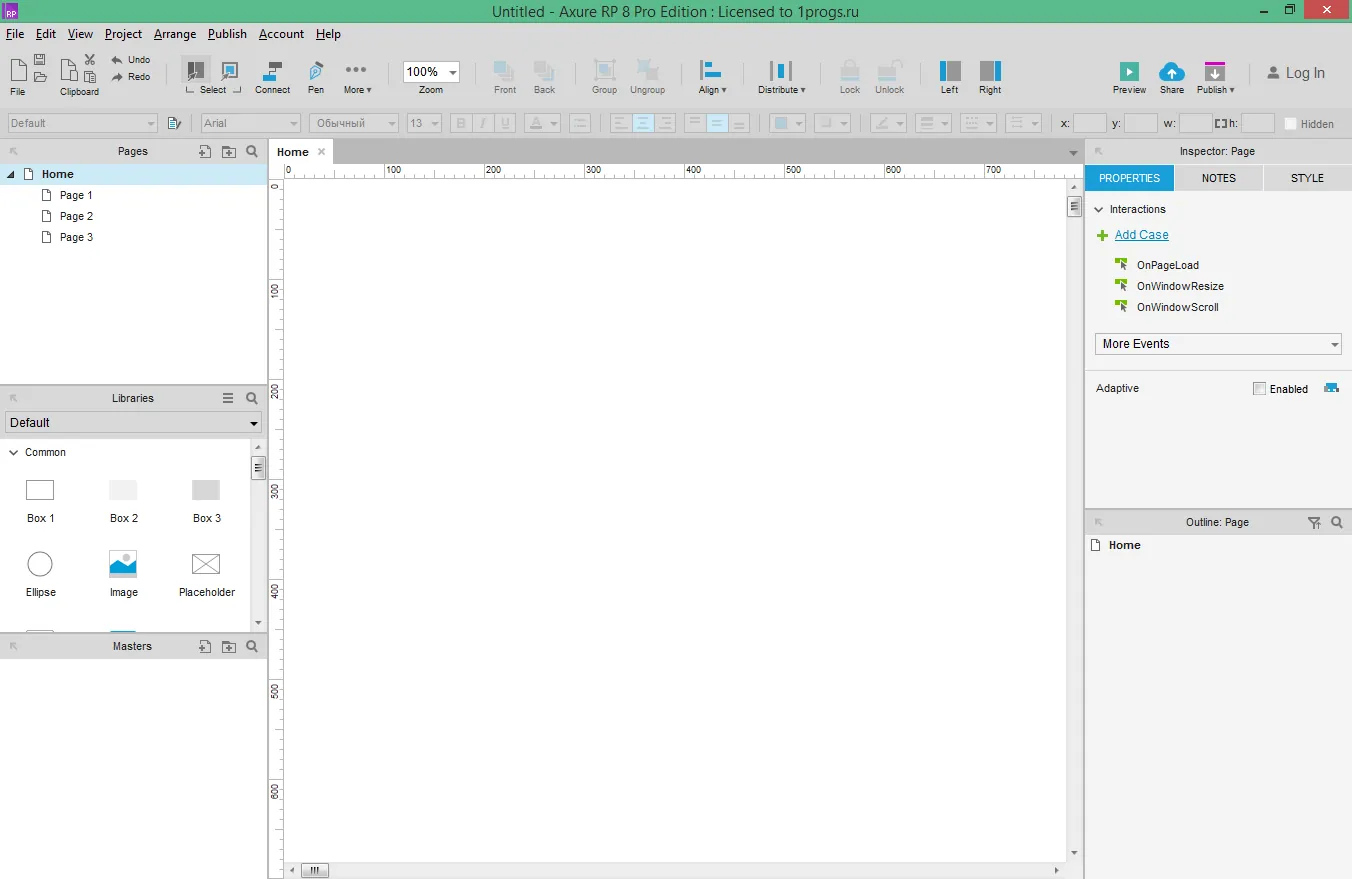This screenshot has height=879, width=1352.
Task: Click the New File icon
Action: point(18,70)
